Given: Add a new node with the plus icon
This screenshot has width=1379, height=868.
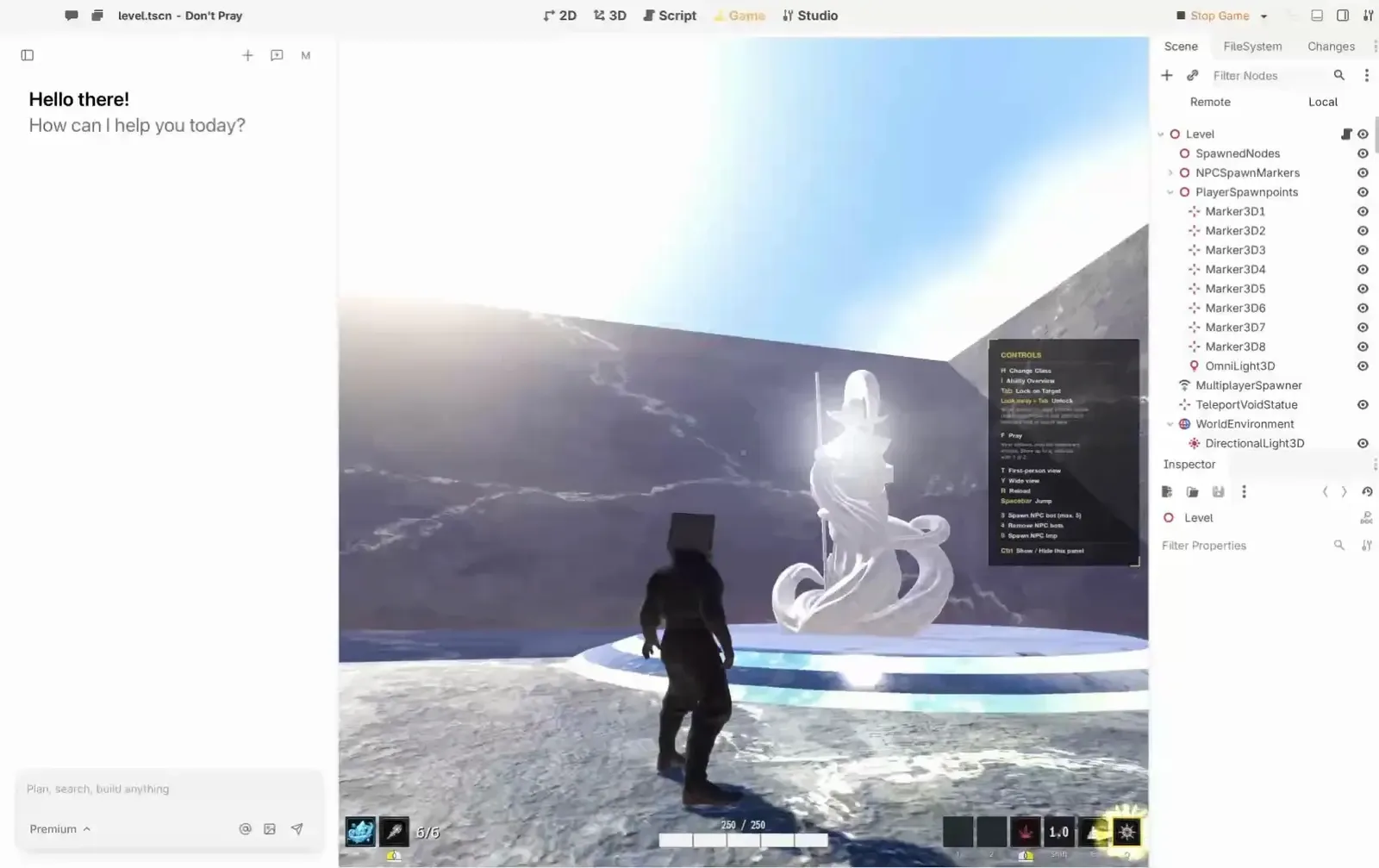Looking at the screenshot, I should pyautogui.click(x=1167, y=76).
